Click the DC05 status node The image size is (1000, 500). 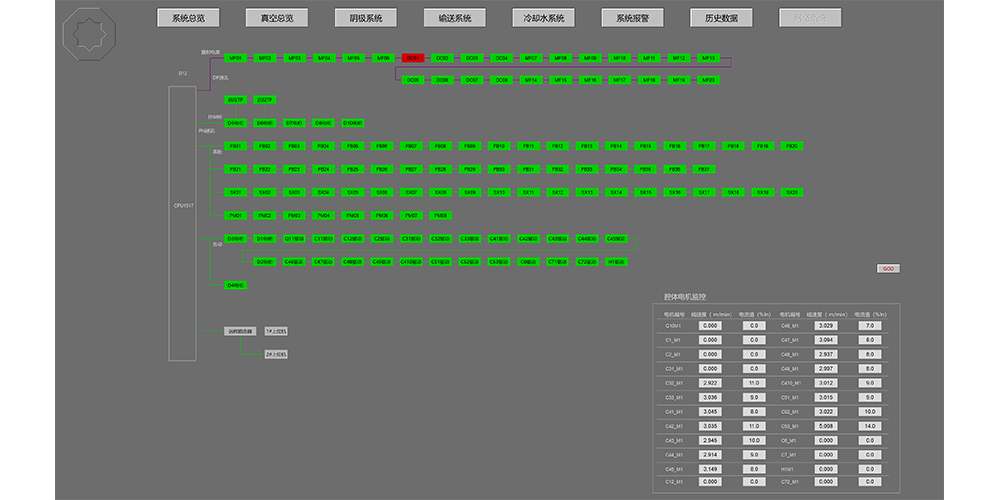tap(413, 80)
